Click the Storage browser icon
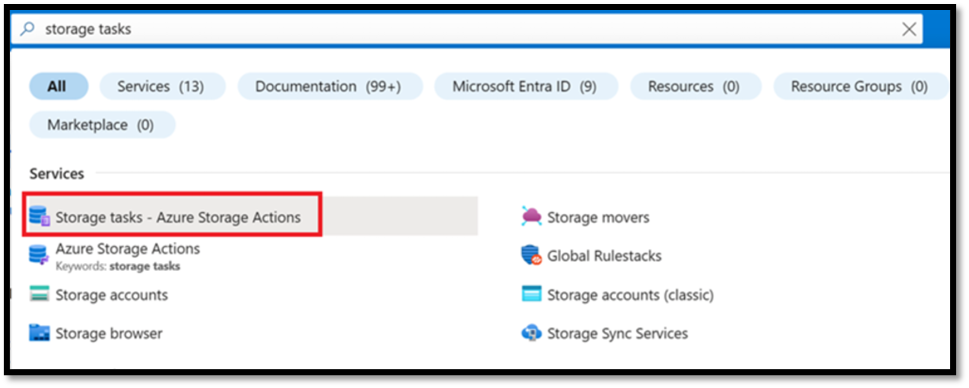 point(39,334)
